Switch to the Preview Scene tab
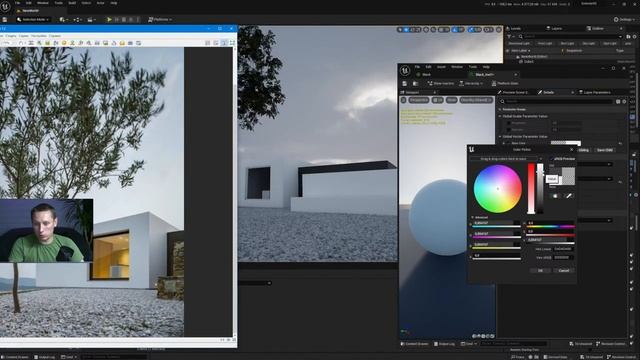Viewport: 640px width, 360px height. point(514,92)
